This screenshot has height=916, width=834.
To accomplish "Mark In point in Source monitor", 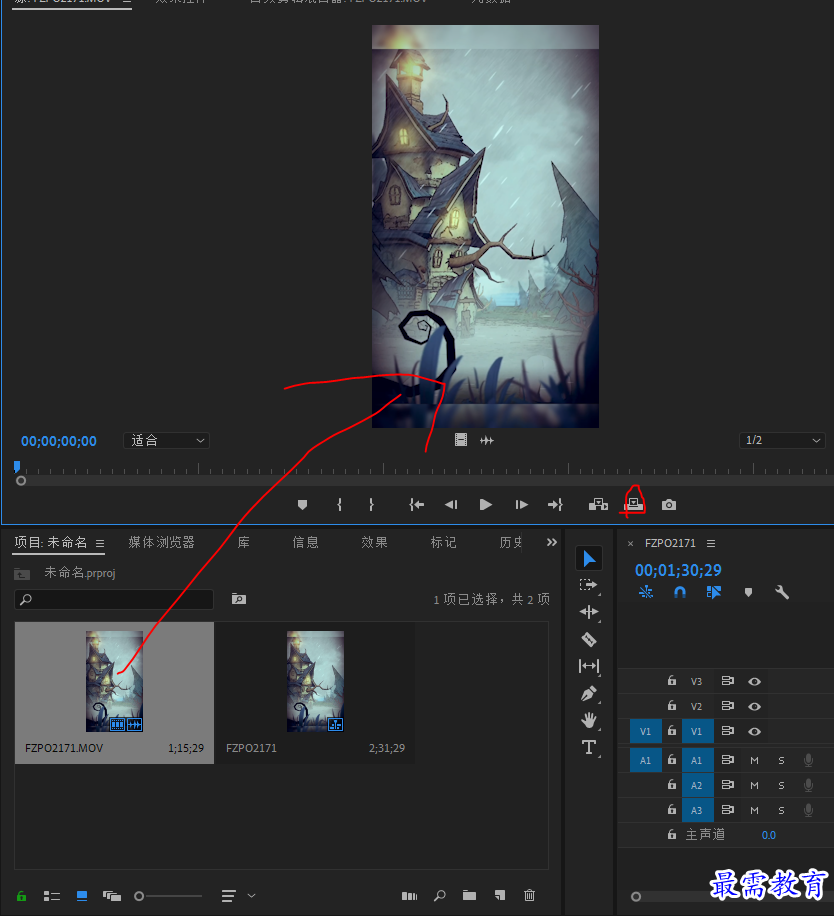I will click(339, 505).
